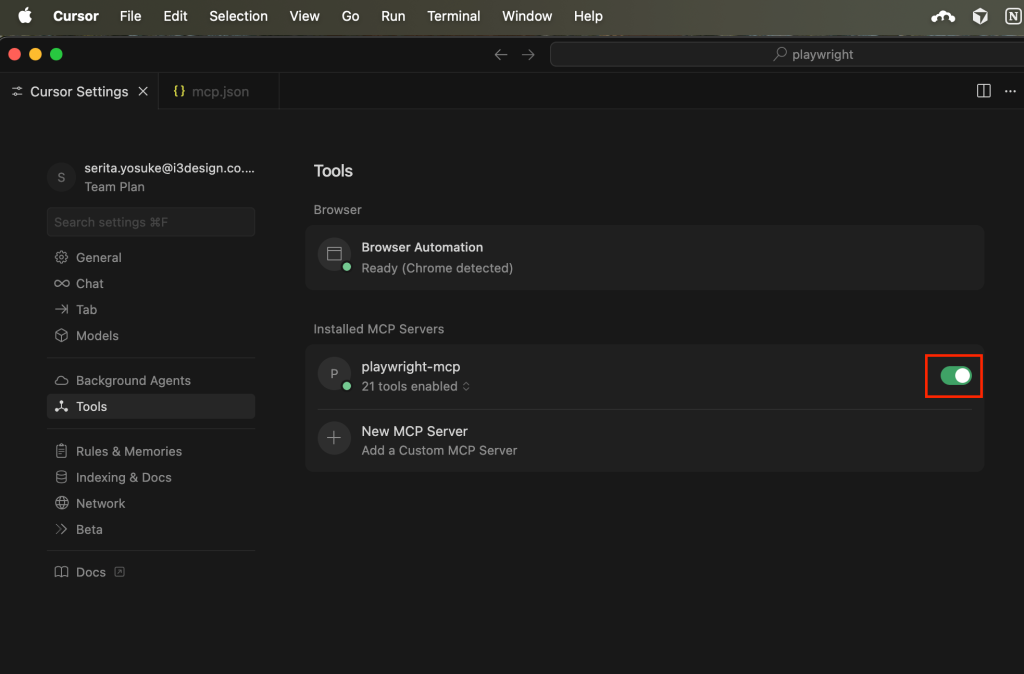The image size is (1024, 674).
Task: Open Rules & Memories settings
Action: point(128,451)
